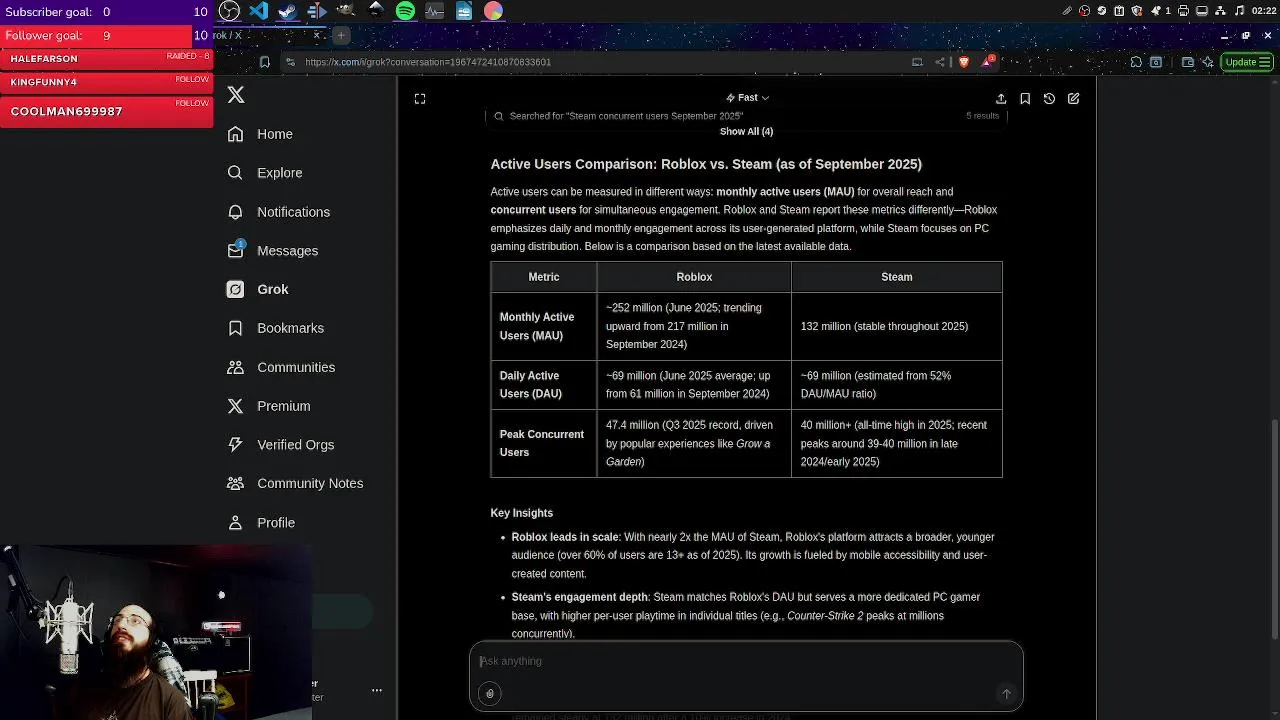Open the Fast mode dropdown
The image size is (1280, 720).
tap(747, 98)
